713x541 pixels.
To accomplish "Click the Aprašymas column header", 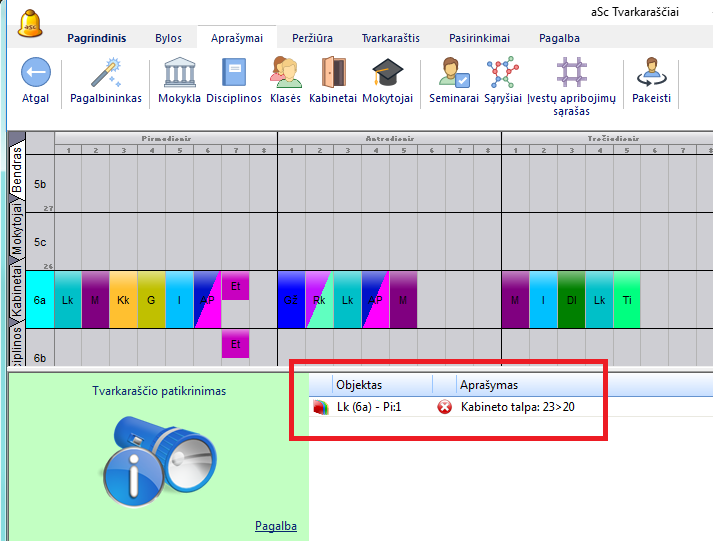I will click(x=488, y=384).
